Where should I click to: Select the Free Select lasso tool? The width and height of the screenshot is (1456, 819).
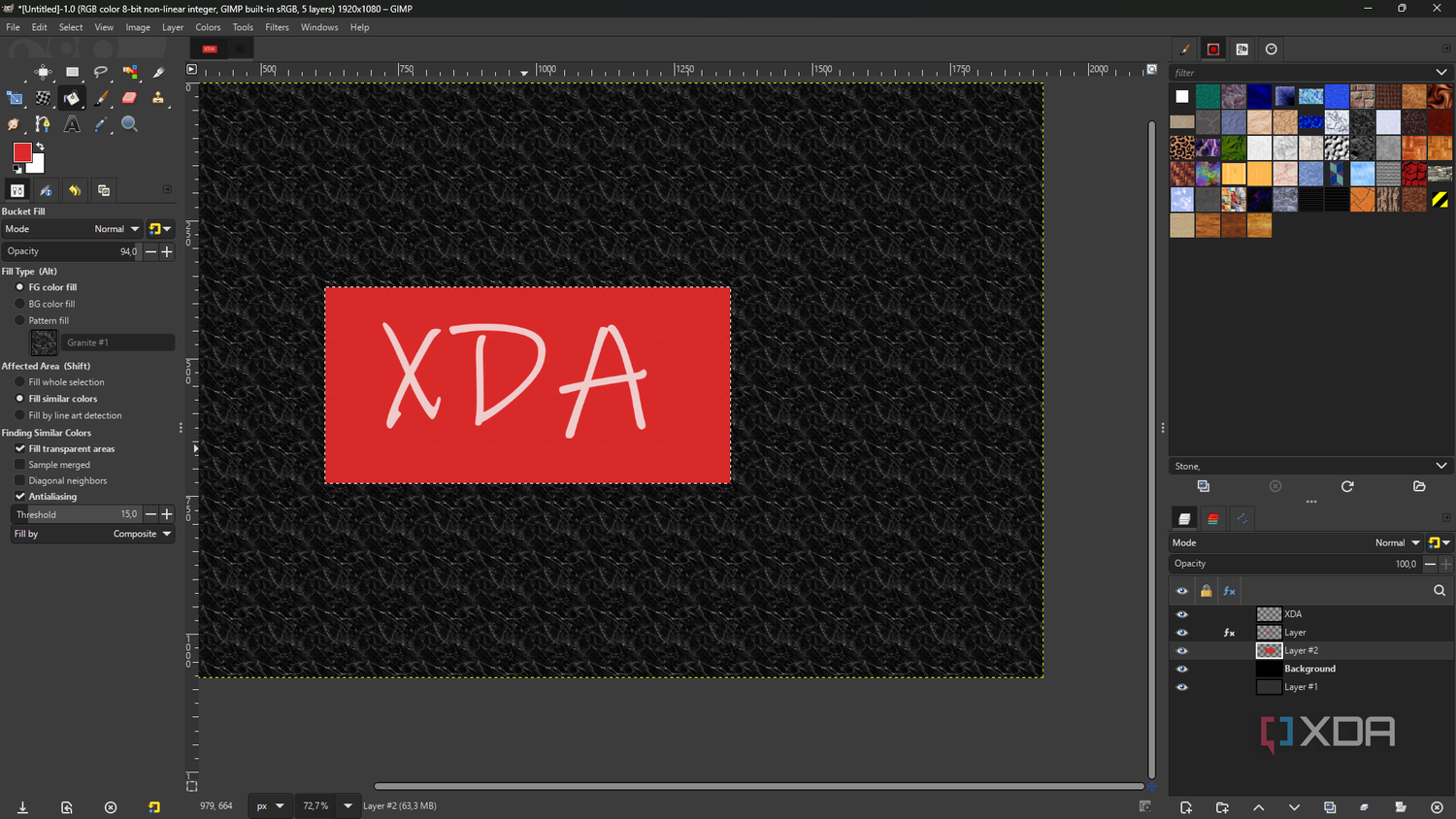click(101, 72)
